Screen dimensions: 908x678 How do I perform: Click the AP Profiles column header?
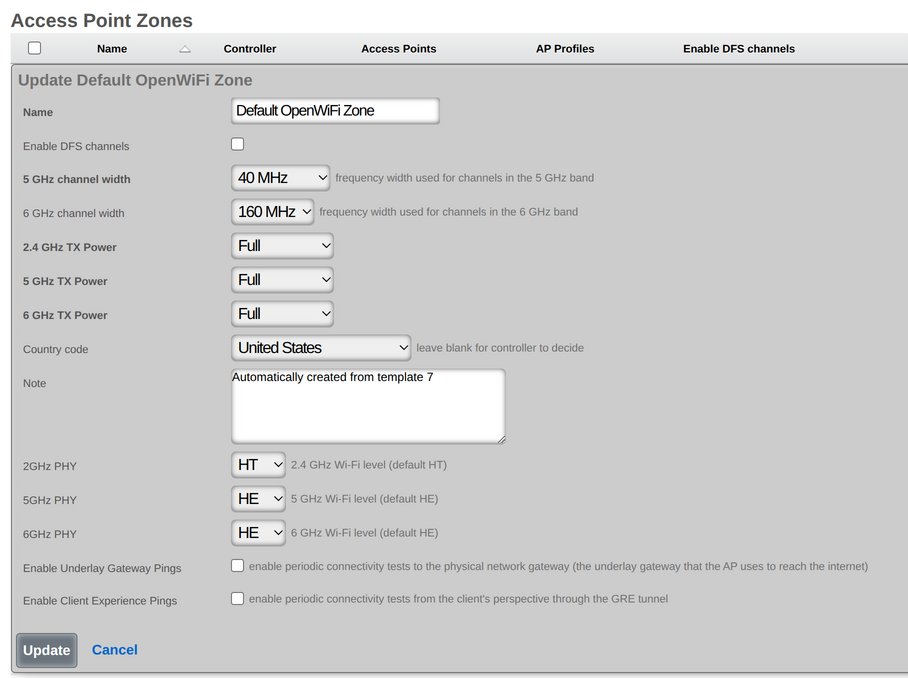pyautogui.click(x=564, y=48)
